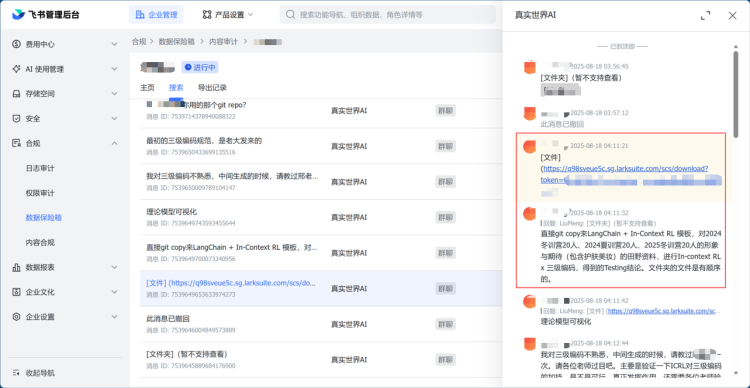
Task: Expand the AI 使用管理 chevron
Action: tap(114, 69)
